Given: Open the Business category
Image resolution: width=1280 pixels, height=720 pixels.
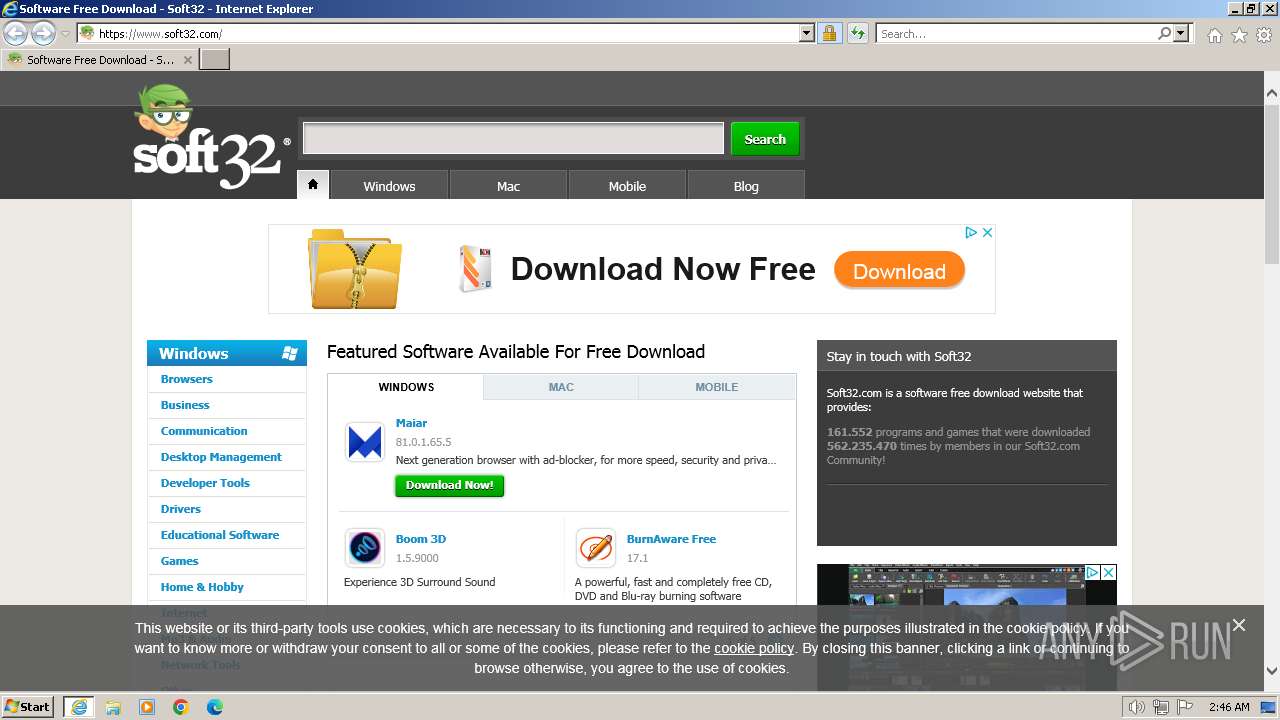Looking at the screenshot, I should pyautogui.click(x=185, y=405).
